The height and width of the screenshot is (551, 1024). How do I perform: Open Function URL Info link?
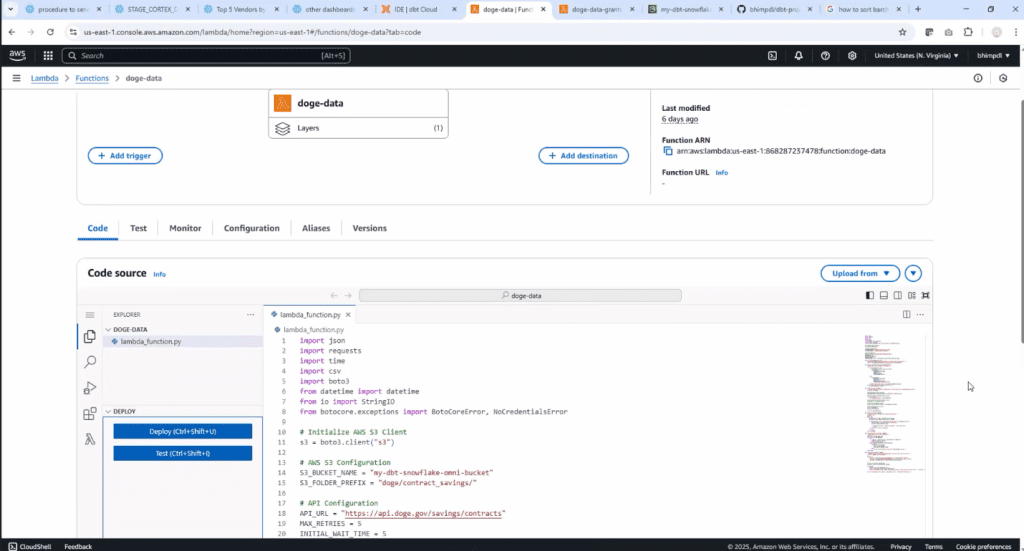pos(722,172)
